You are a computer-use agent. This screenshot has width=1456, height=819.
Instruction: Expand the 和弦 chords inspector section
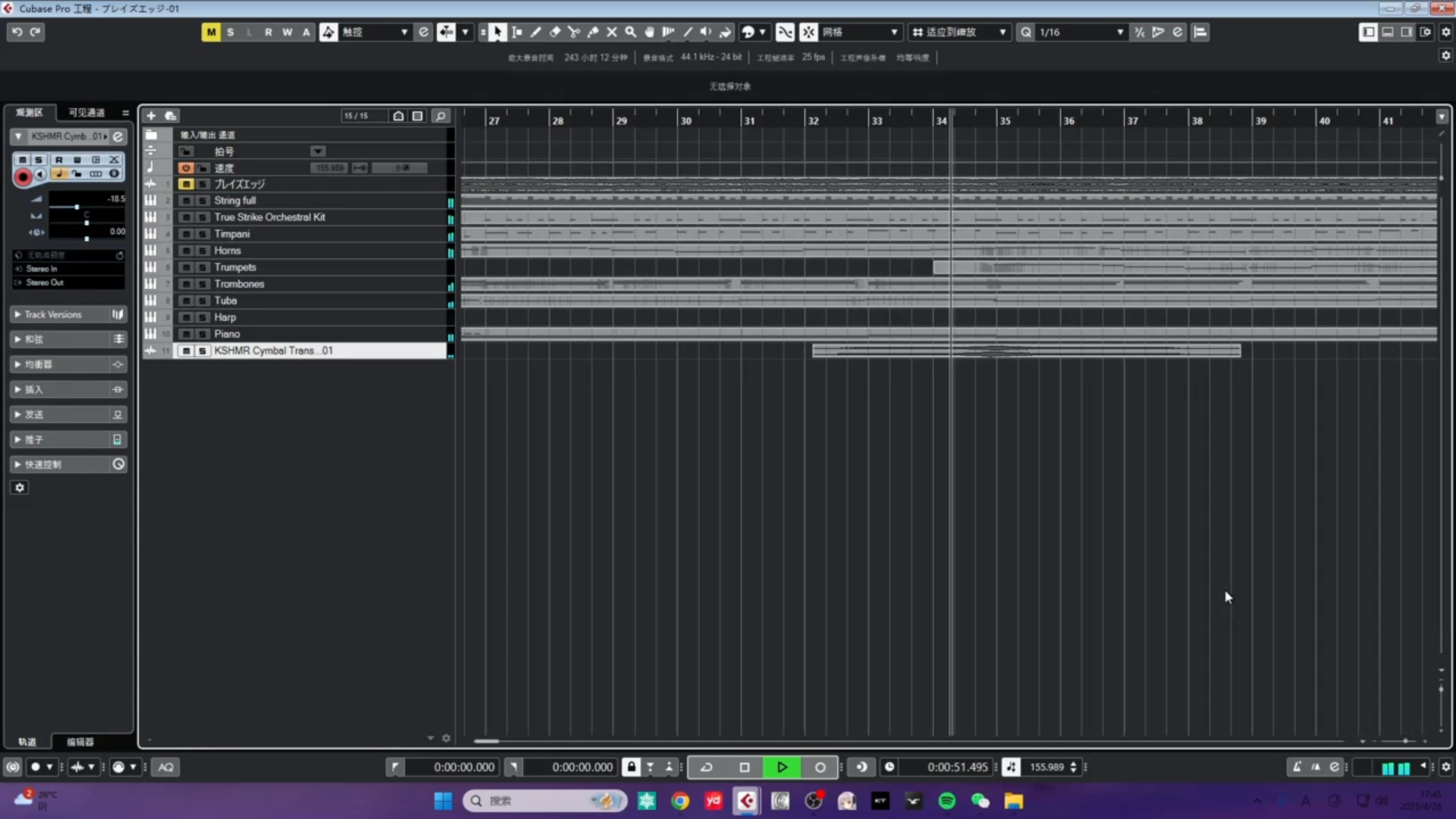[68, 339]
